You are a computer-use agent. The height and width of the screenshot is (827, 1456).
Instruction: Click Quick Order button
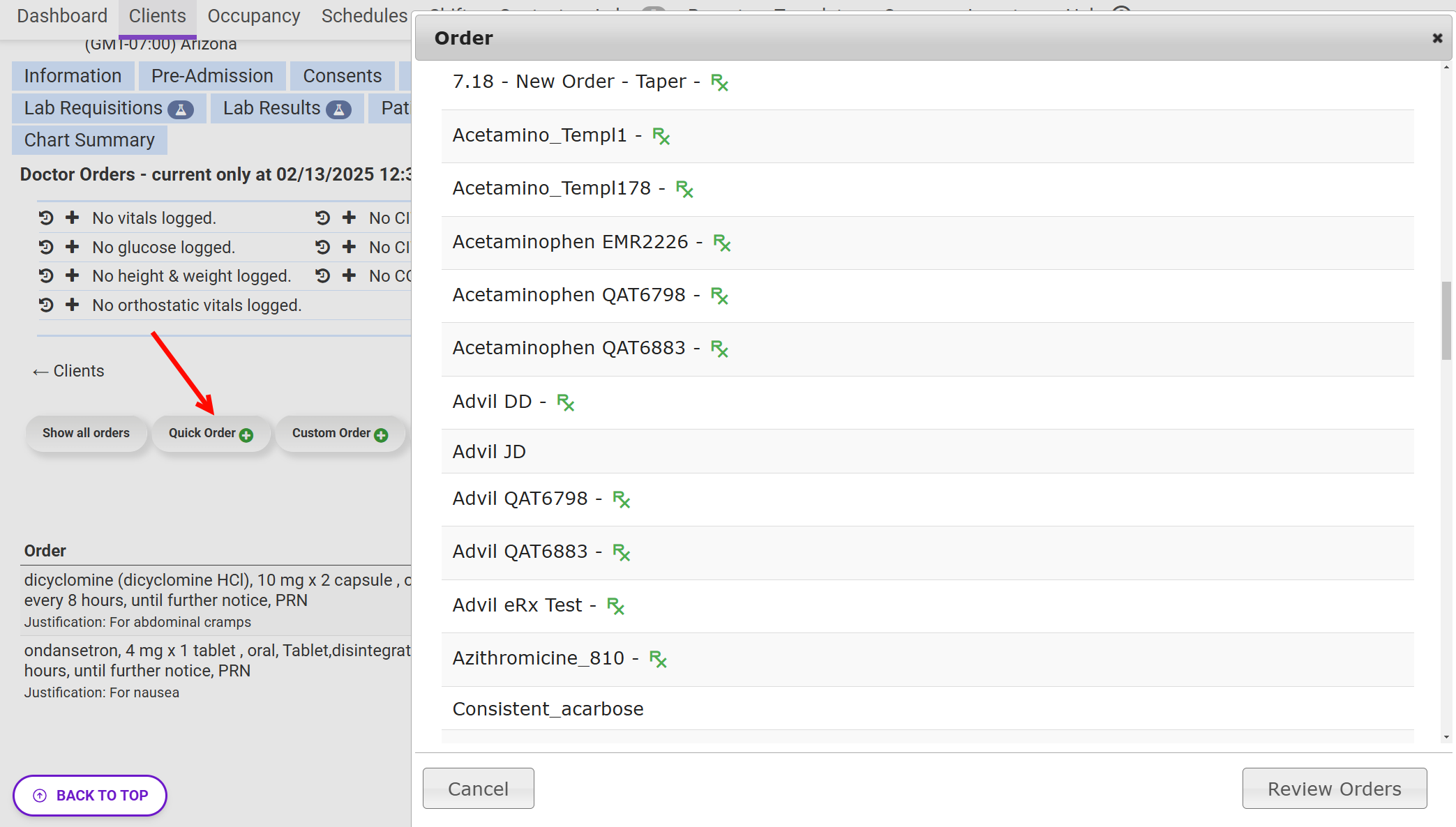pos(210,433)
